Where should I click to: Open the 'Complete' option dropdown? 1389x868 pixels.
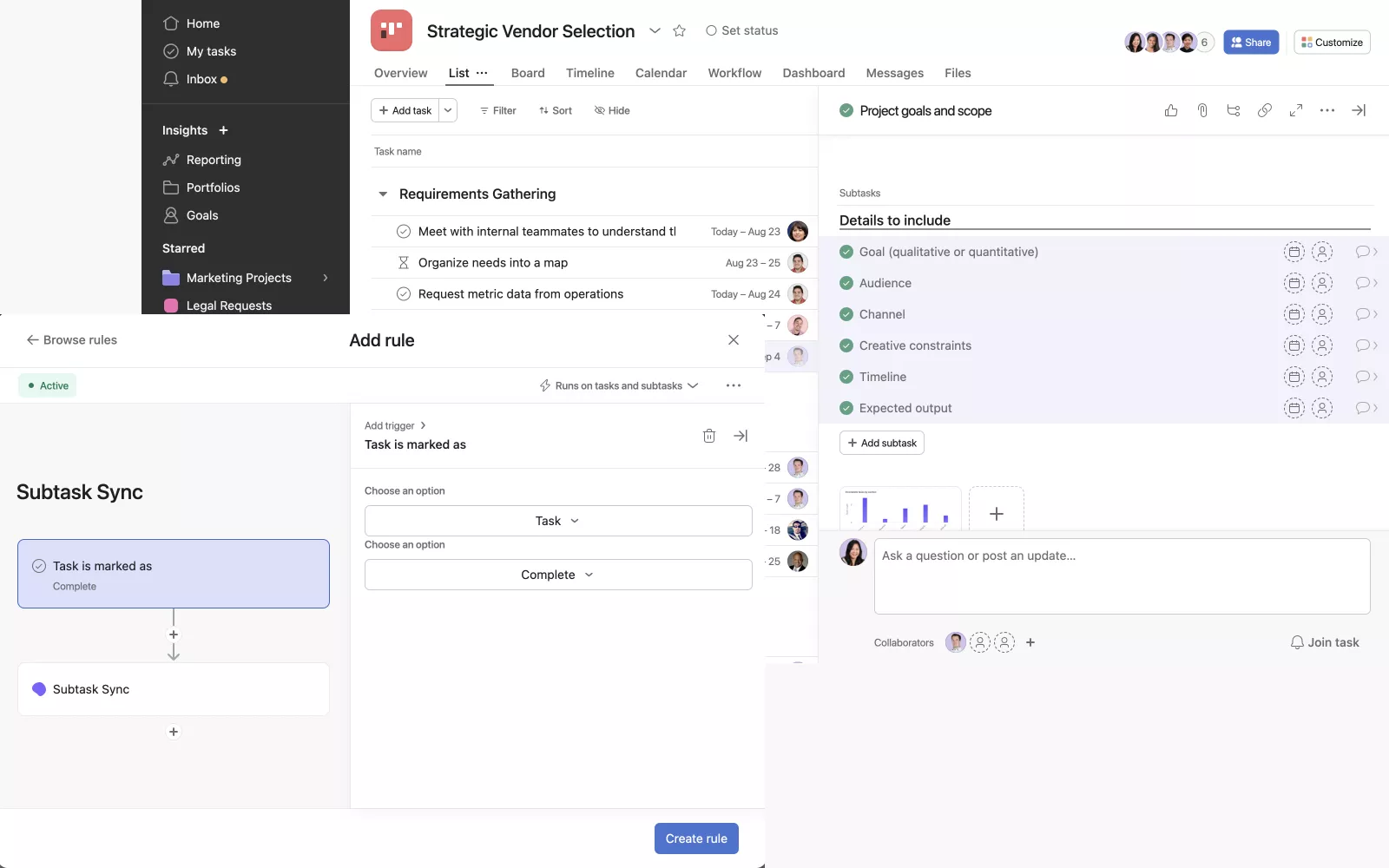[558, 575]
